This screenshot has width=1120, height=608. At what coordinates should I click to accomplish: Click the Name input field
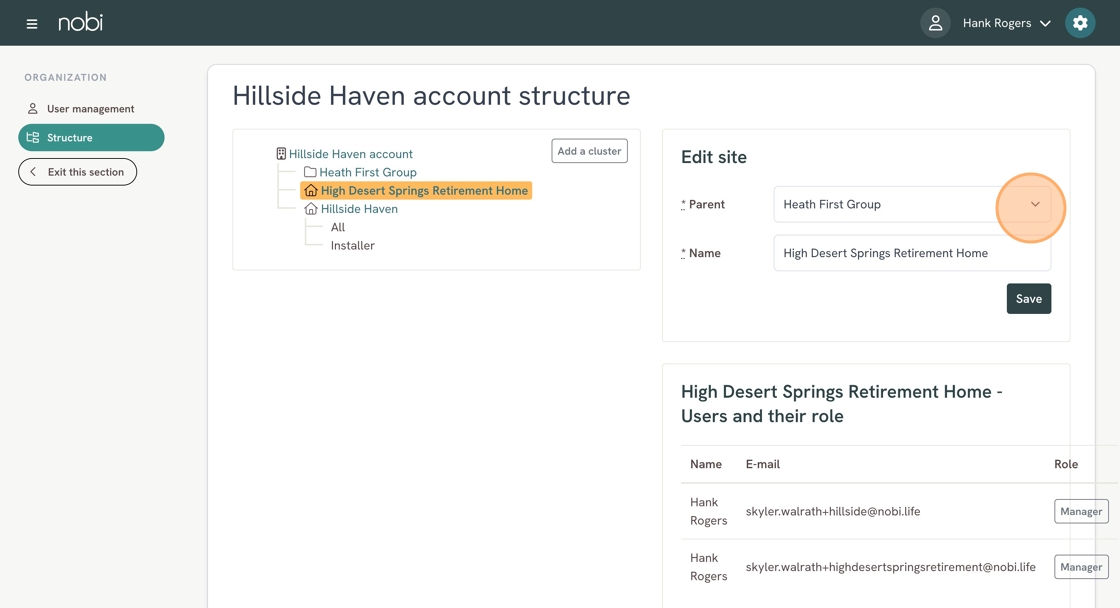912,253
